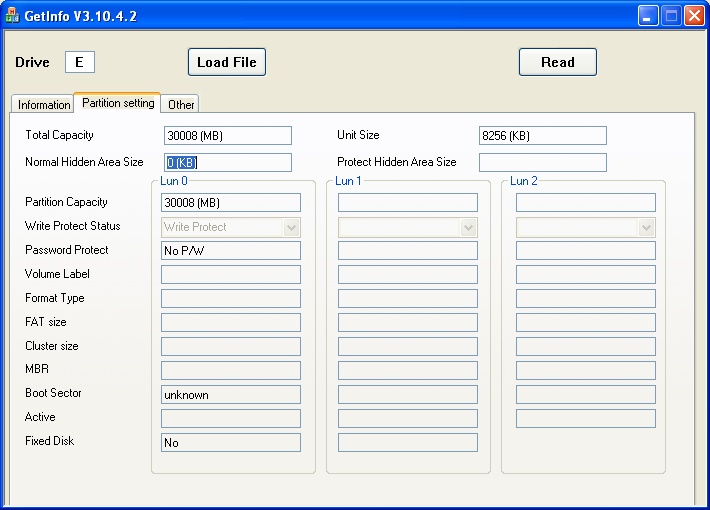Click Lun 1 Password Protect field
The width and height of the screenshot is (710, 510).
(x=408, y=250)
